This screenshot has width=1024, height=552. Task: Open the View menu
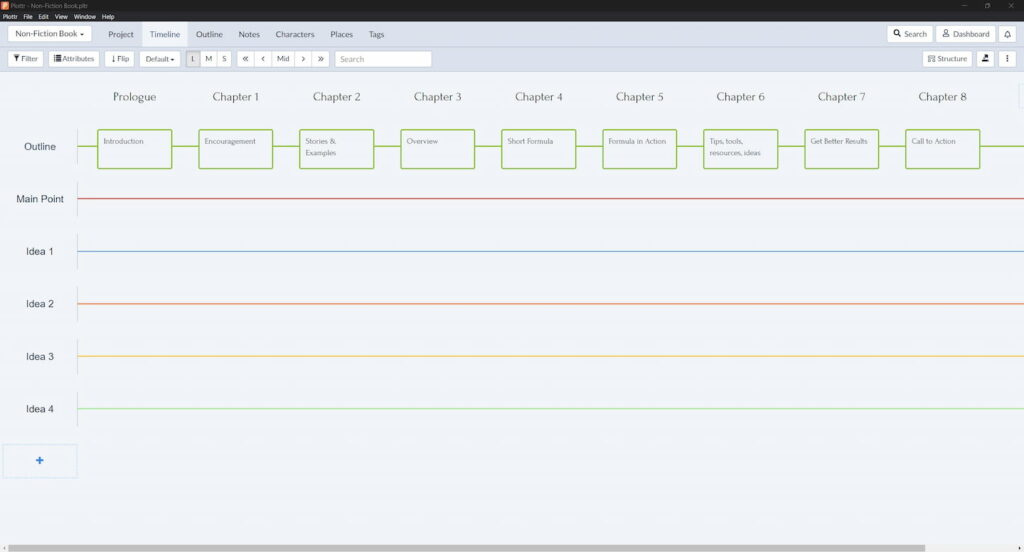tap(61, 17)
